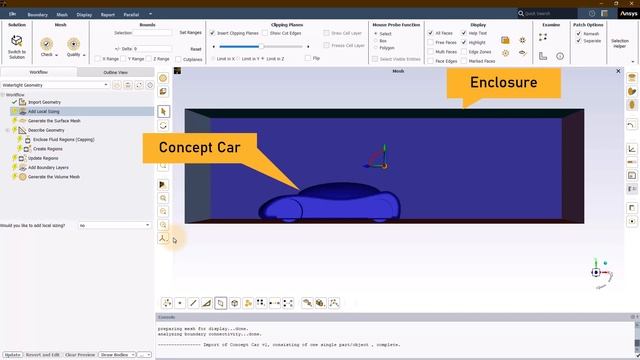The image size is (640, 360).
Task: Click the L-shaped ruler icon under Examine
Action: (543, 56)
